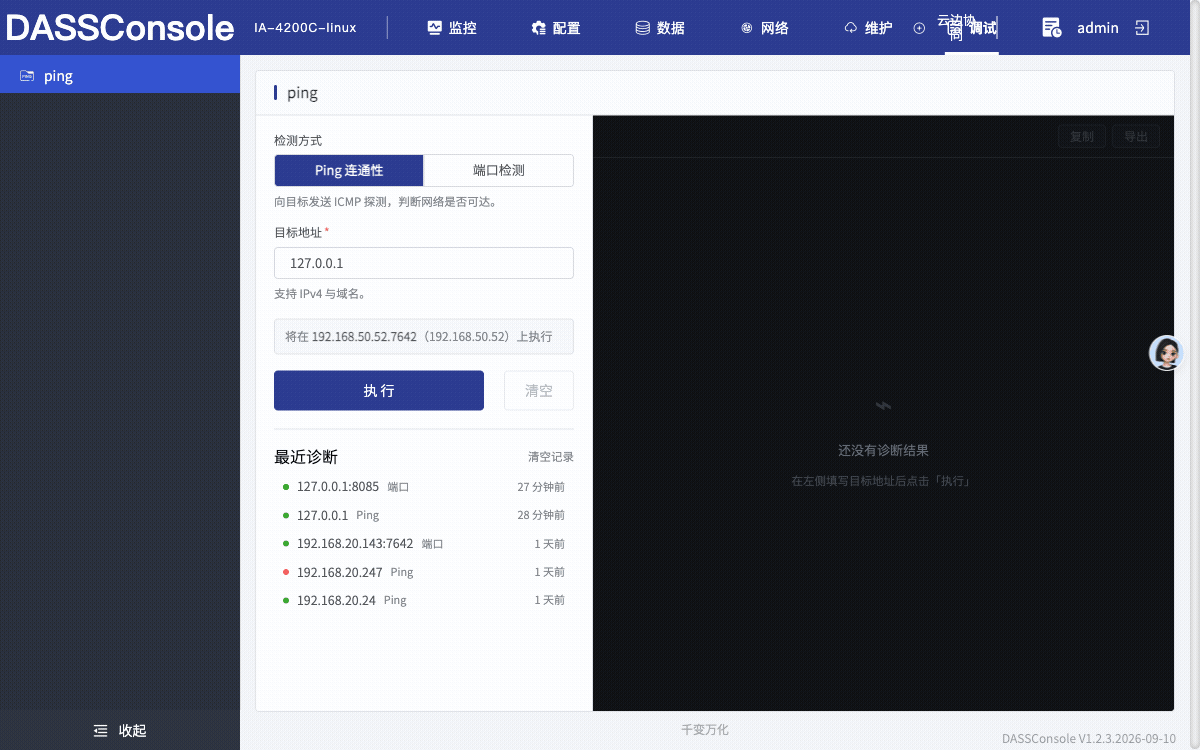Click the ping panel title
1200x750 pixels.
tap(302, 93)
